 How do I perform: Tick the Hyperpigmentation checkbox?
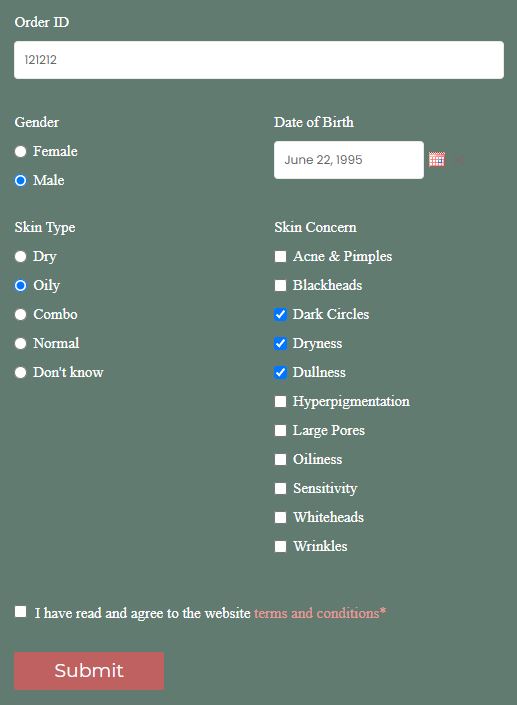pyautogui.click(x=280, y=402)
